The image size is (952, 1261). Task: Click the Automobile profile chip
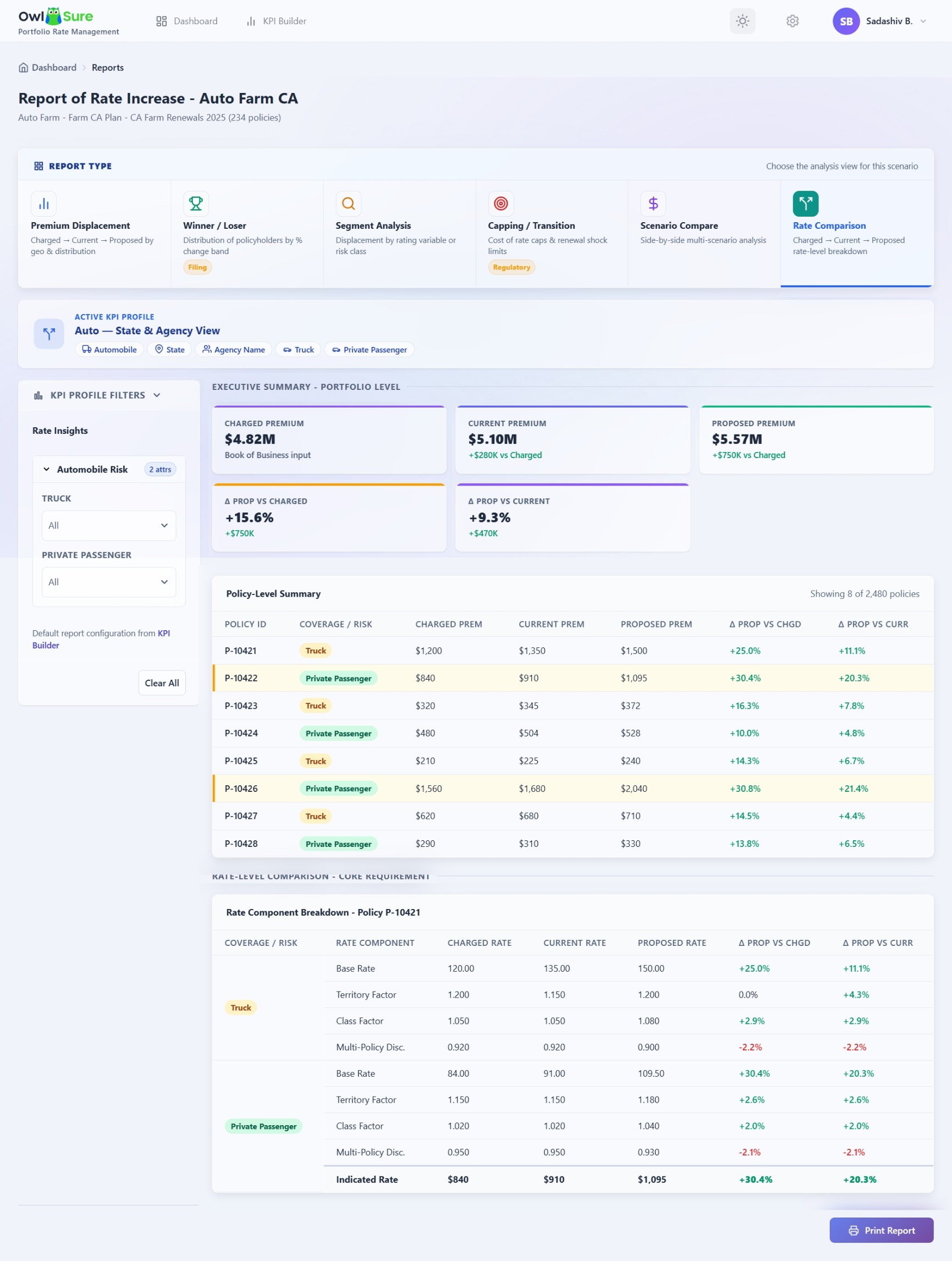click(109, 349)
